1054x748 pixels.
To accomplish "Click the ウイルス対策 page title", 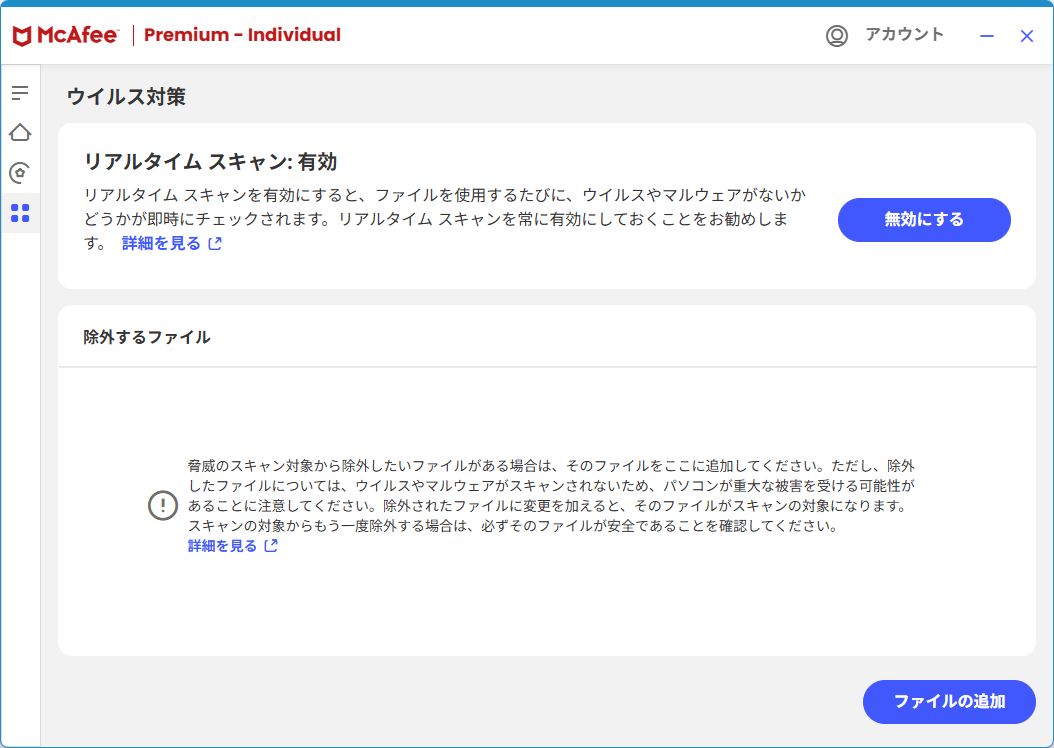I will tap(126, 96).
